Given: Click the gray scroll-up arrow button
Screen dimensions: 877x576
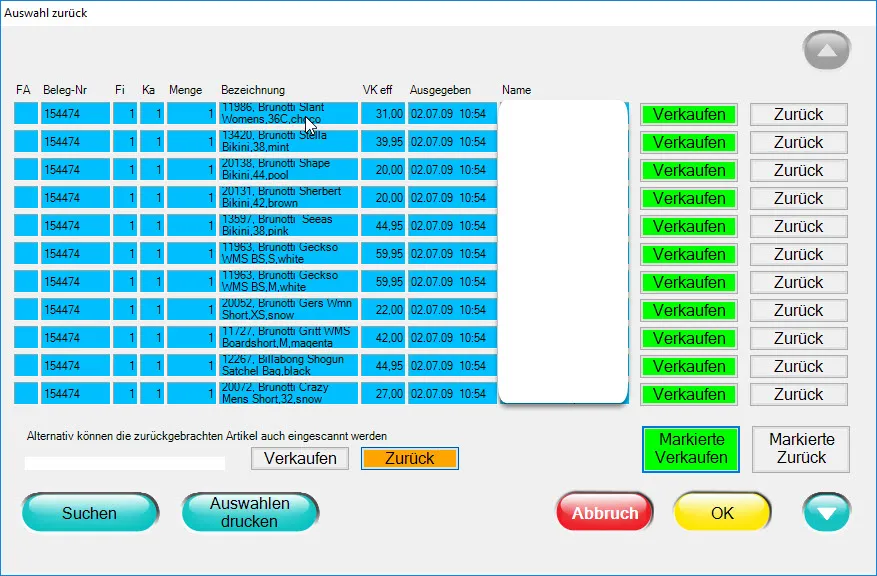Looking at the screenshot, I should click(x=826, y=50).
